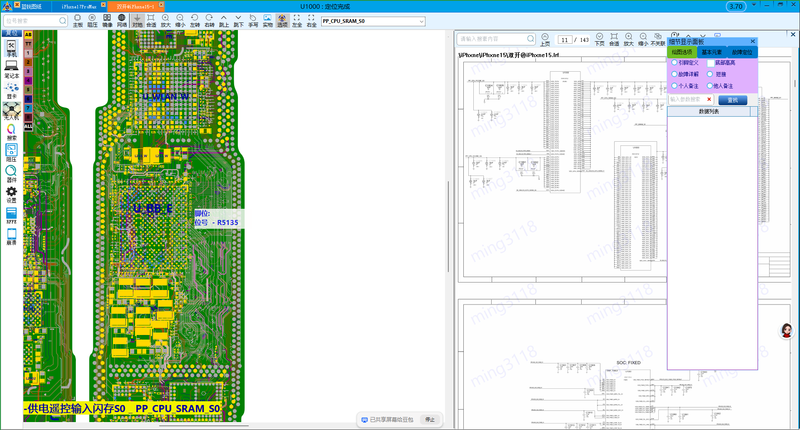800x430 pixels.
Task: Click the 主板 (mainboard) toolbar icon
Action: (78, 19)
